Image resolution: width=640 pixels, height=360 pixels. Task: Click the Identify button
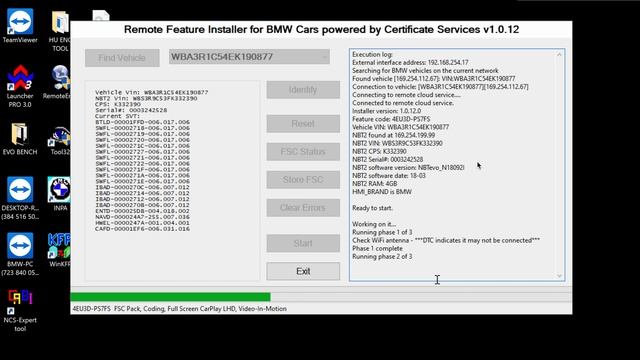point(303,90)
